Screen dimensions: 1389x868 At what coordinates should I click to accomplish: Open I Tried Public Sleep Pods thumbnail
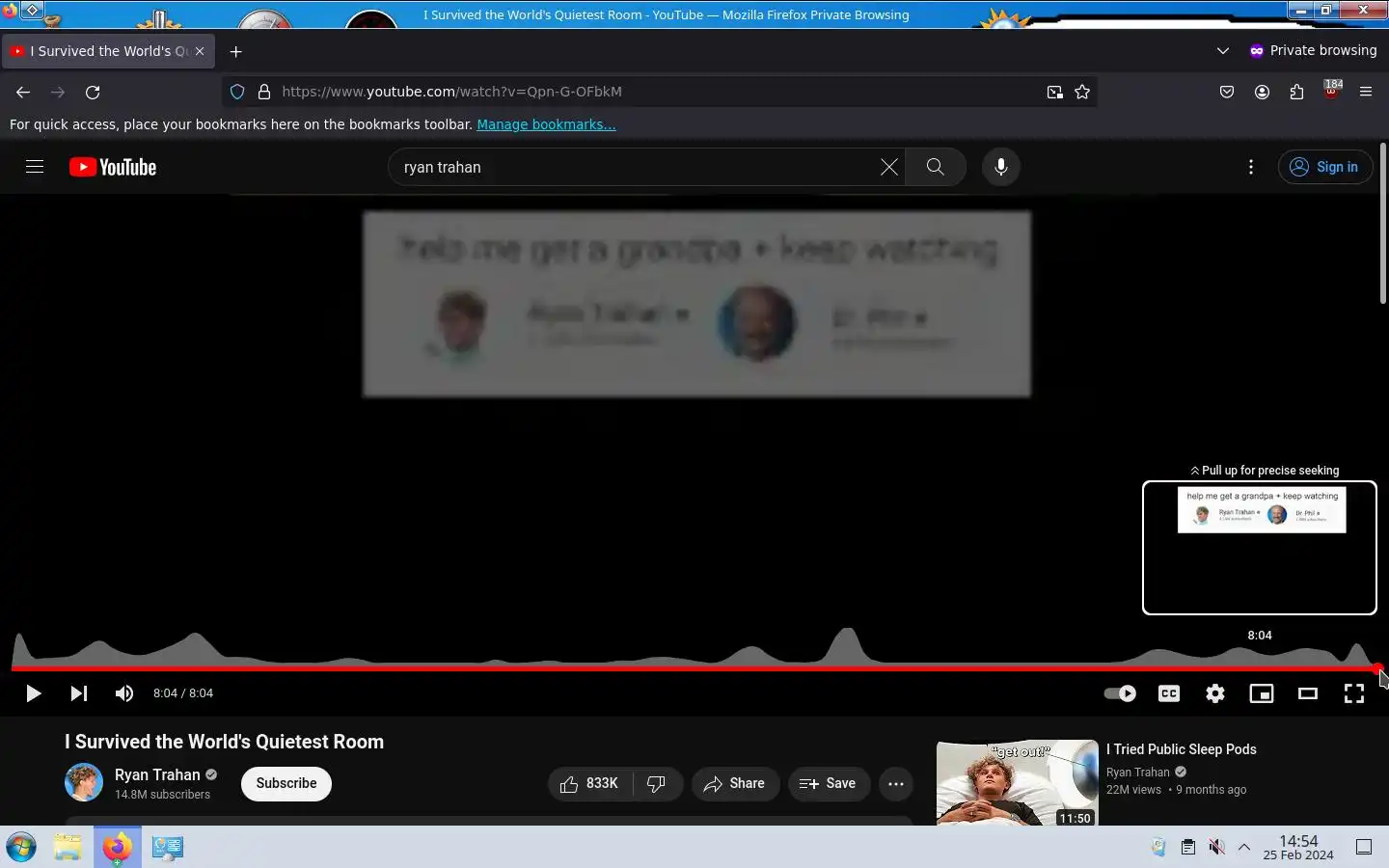1018,783
